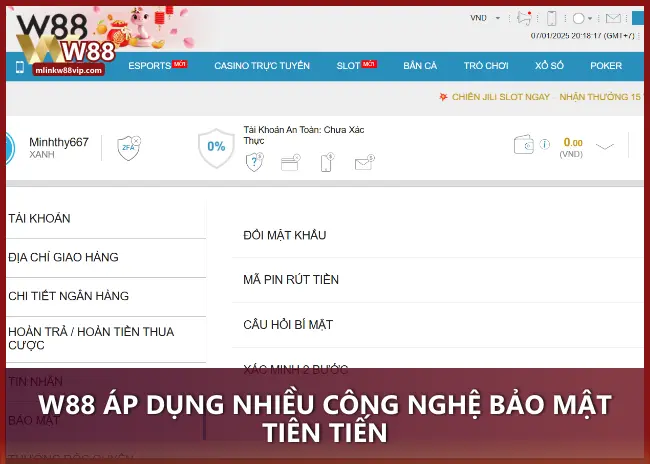Click the Minhthy667 username
This screenshot has width=650, height=464.
[x=59, y=142]
